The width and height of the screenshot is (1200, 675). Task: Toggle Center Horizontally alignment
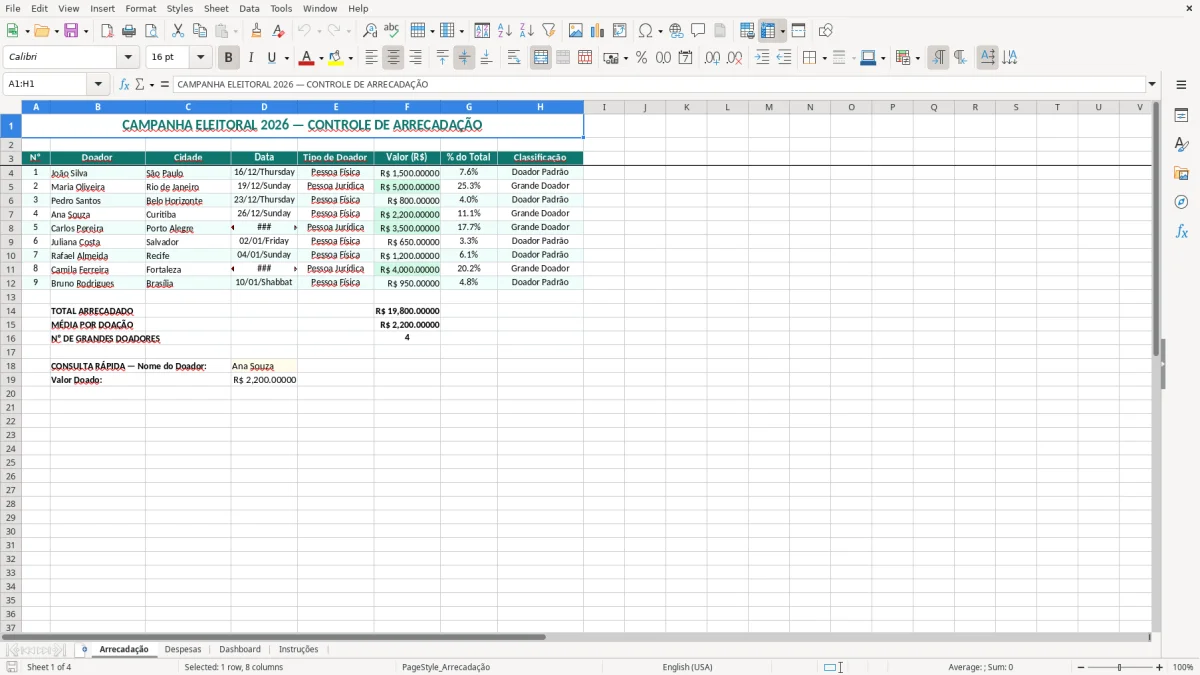[x=393, y=58]
